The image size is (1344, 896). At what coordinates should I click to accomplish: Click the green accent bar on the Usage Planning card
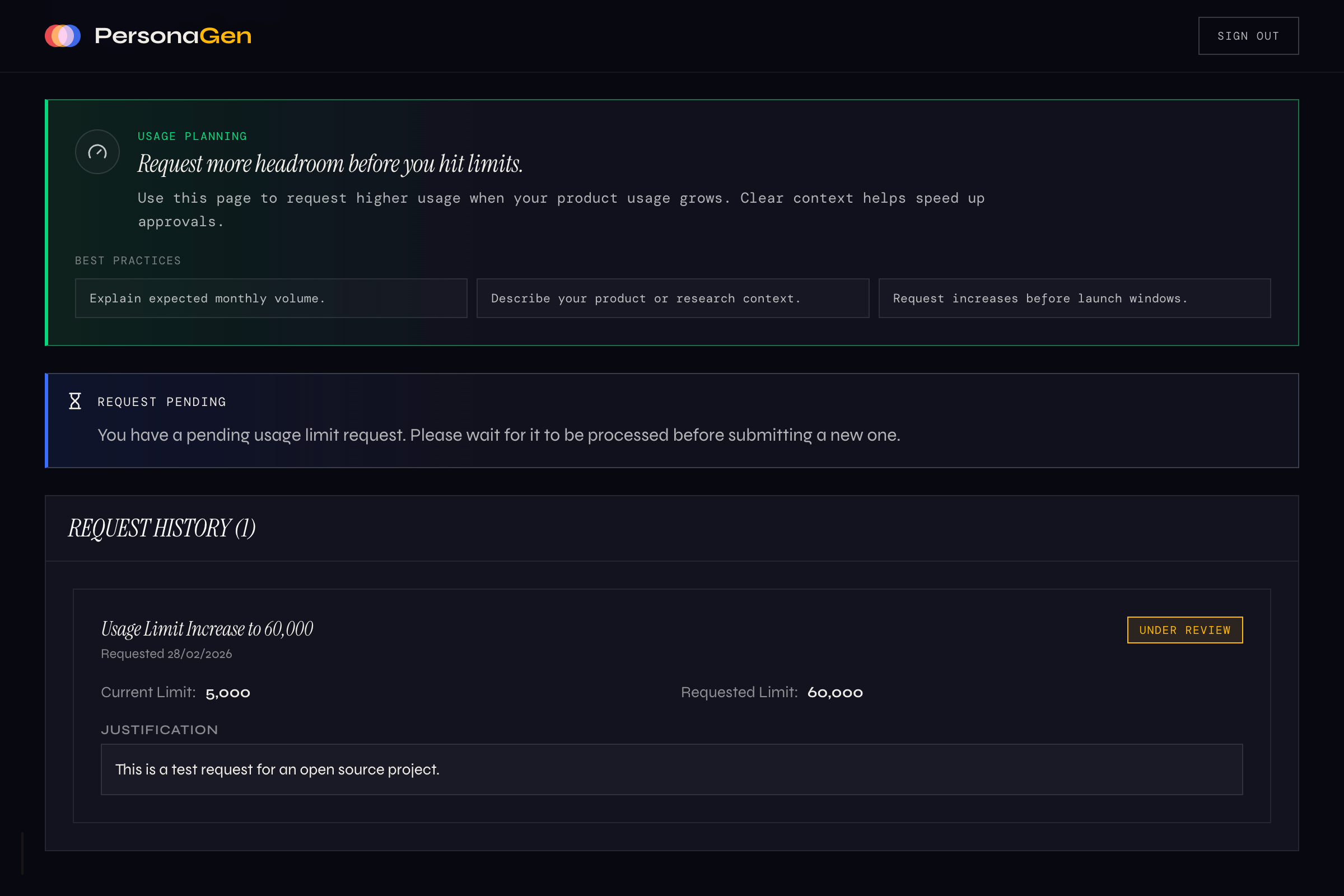pyautogui.click(x=46, y=222)
